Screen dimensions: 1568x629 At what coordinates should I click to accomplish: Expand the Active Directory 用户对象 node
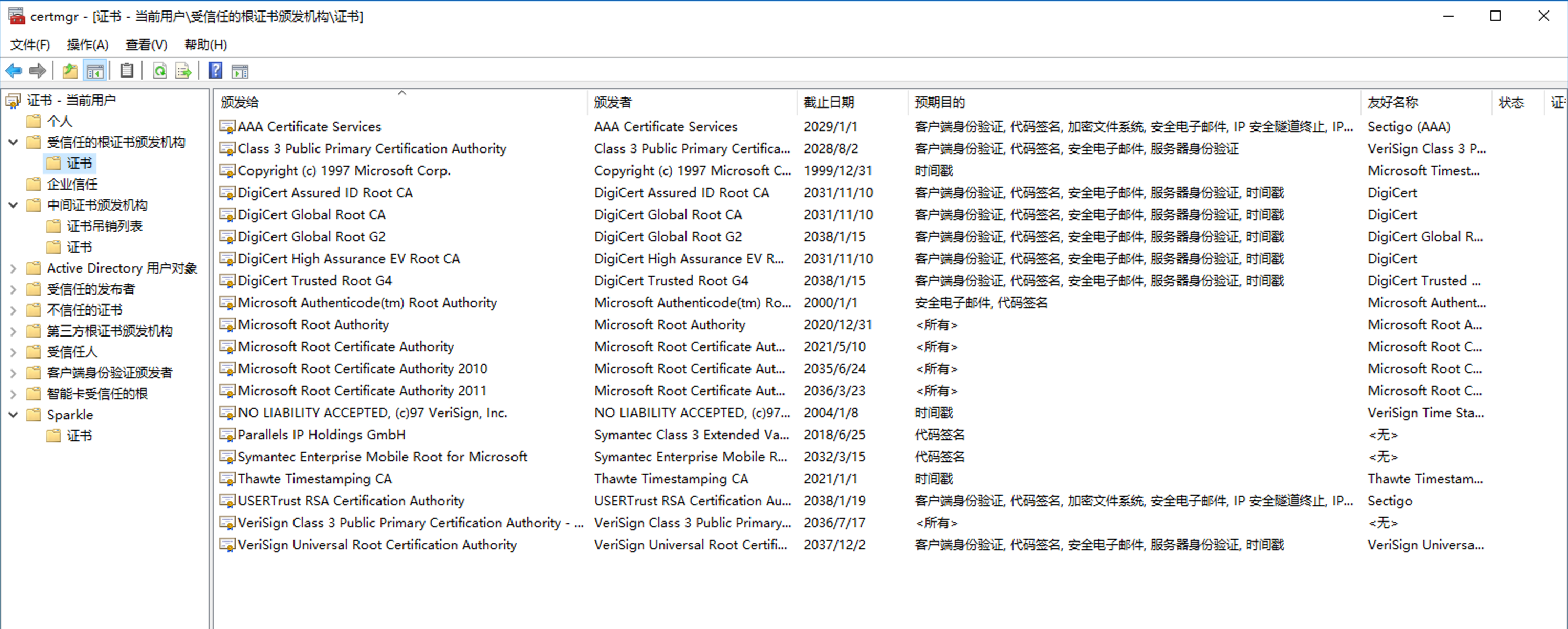point(14,268)
